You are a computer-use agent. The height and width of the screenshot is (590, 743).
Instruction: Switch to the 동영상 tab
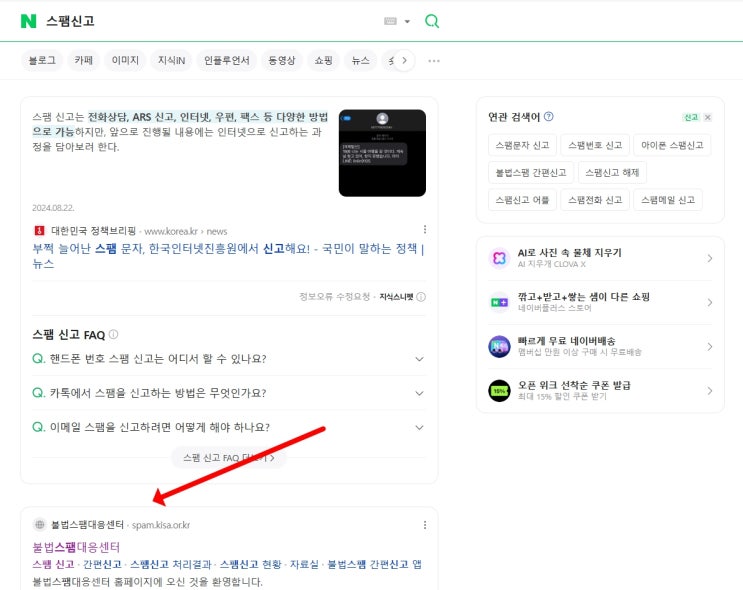pos(281,61)
